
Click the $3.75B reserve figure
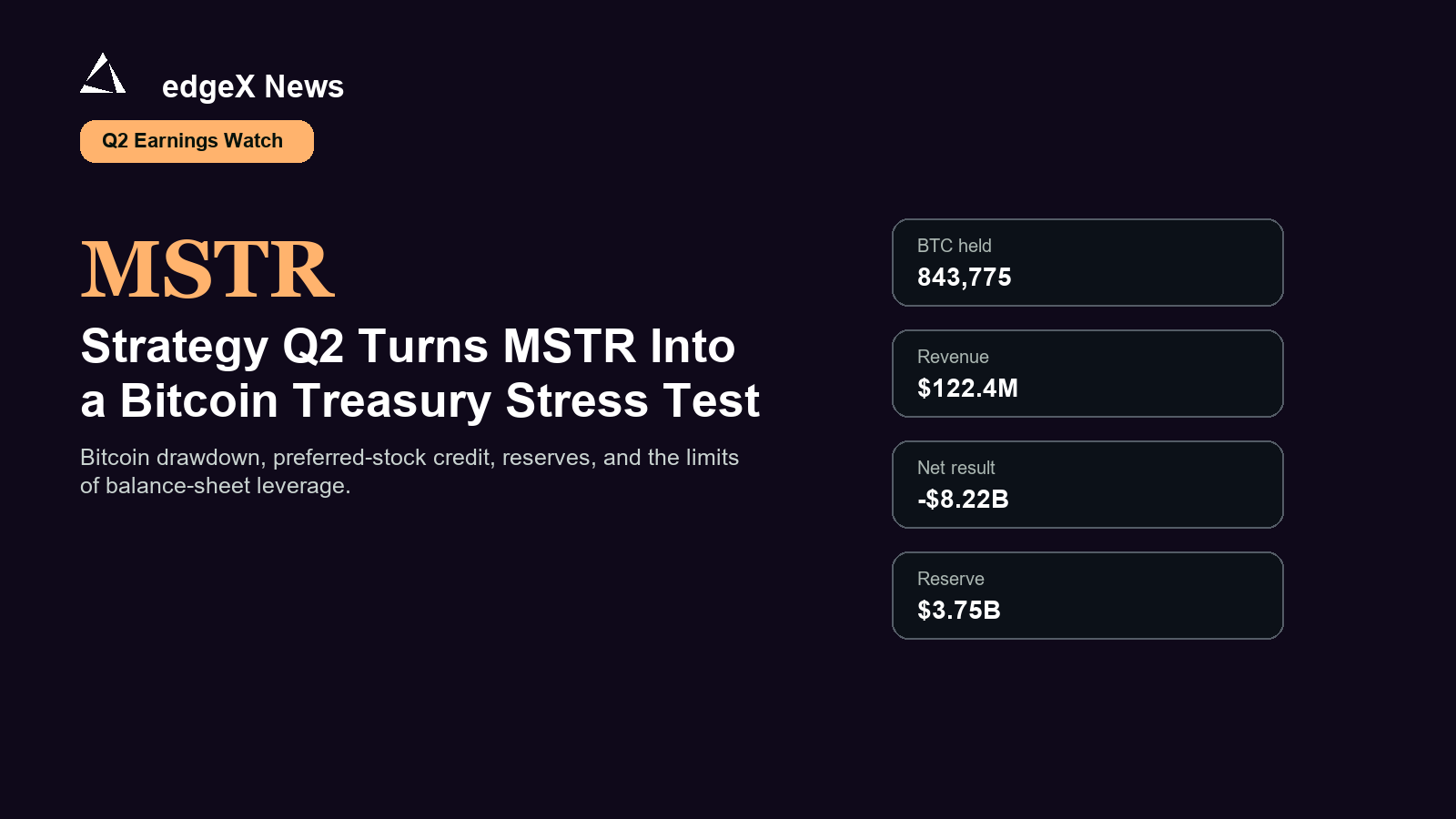coord(959,611)
